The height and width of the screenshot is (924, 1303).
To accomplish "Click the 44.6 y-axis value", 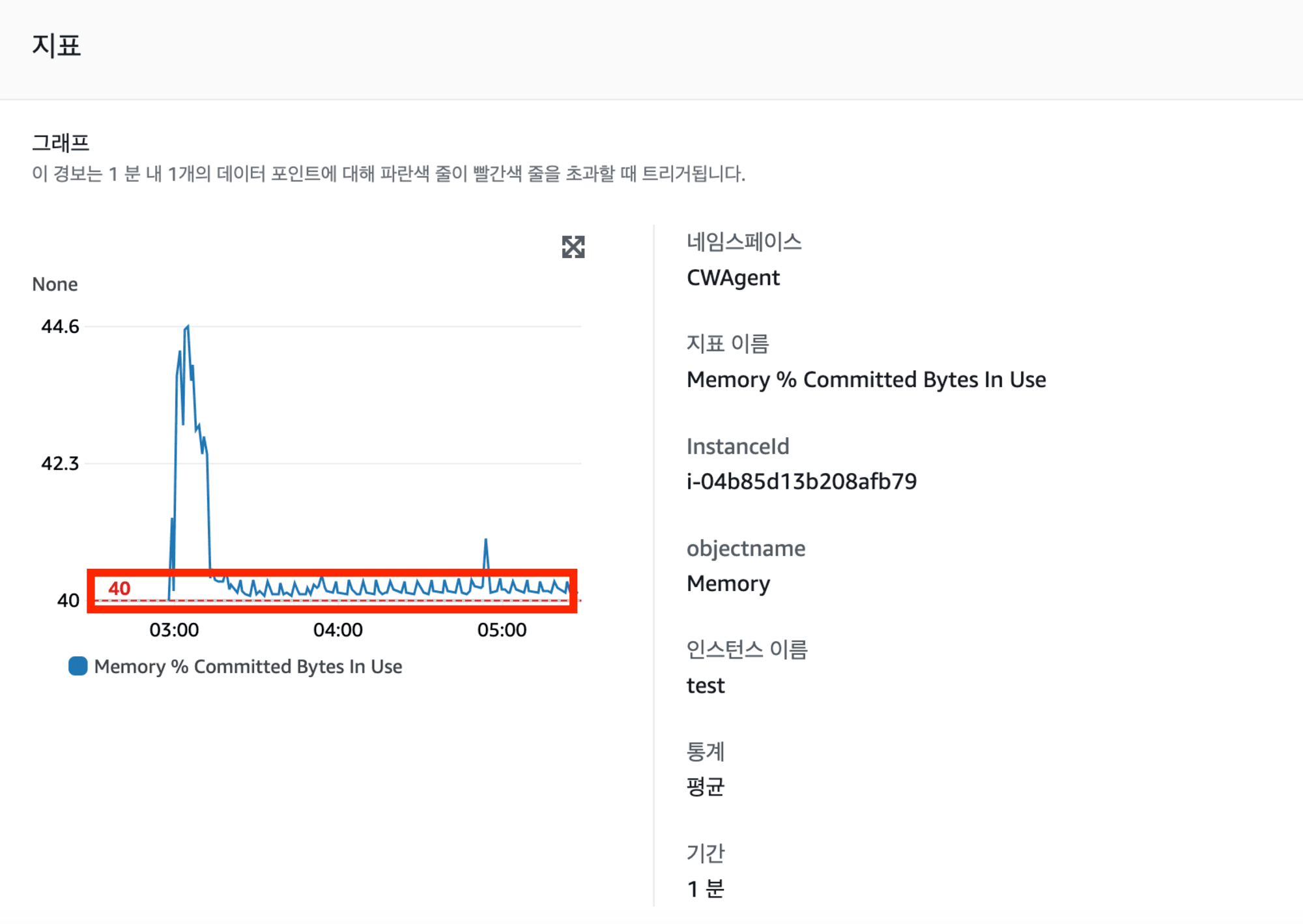I will [60, 326].
